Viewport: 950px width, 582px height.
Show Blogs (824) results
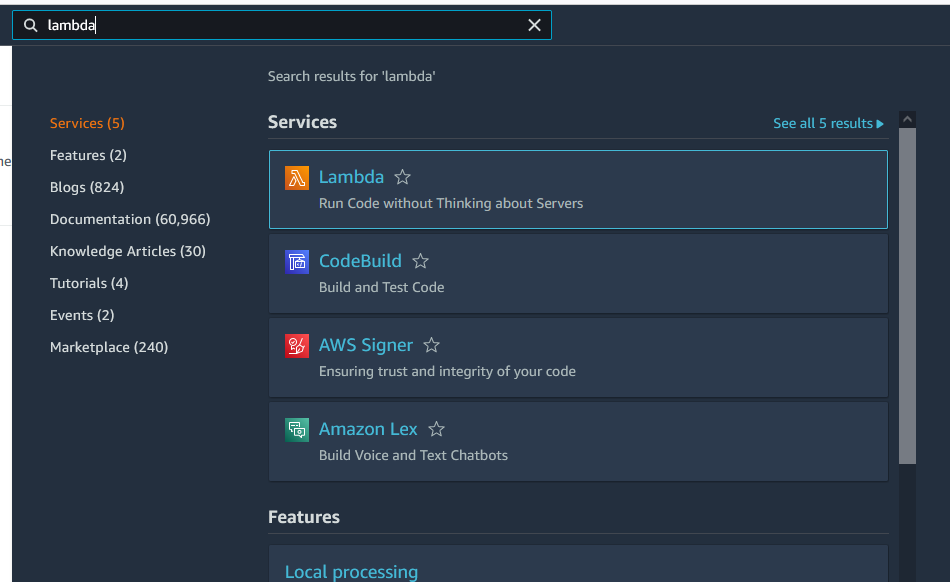point(87,187)
